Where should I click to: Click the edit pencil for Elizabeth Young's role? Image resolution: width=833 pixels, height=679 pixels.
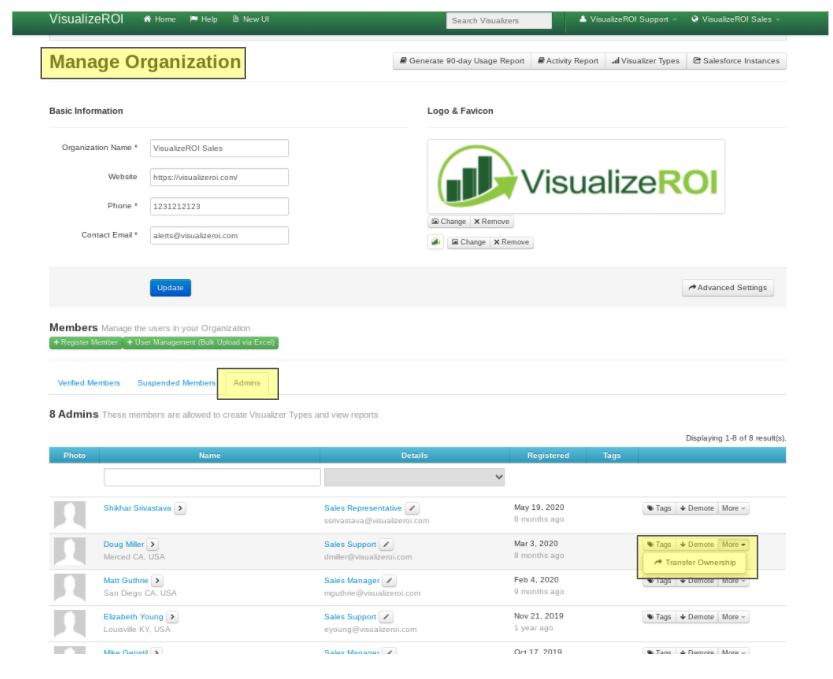[x=387, y=617]
